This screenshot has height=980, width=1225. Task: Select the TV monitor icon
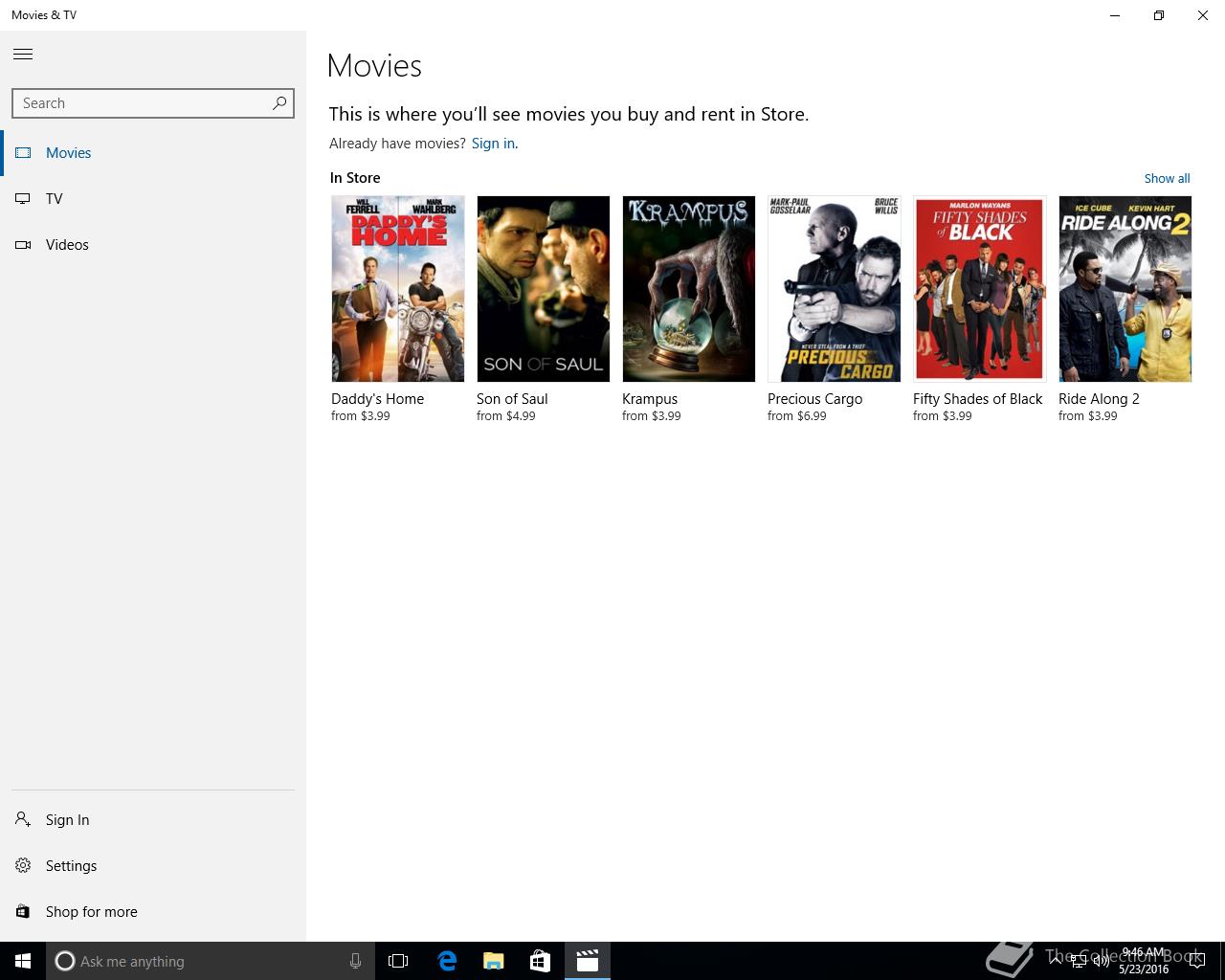point(23,198)
